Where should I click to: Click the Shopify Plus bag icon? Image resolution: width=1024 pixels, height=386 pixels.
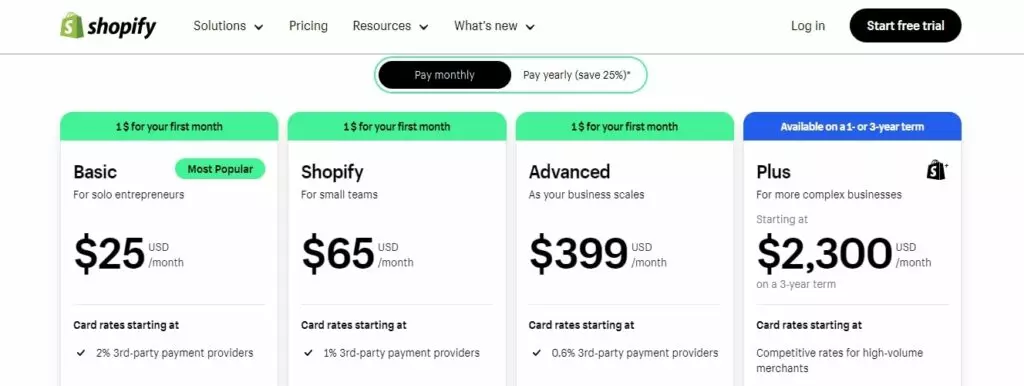[x=937, y=170]
